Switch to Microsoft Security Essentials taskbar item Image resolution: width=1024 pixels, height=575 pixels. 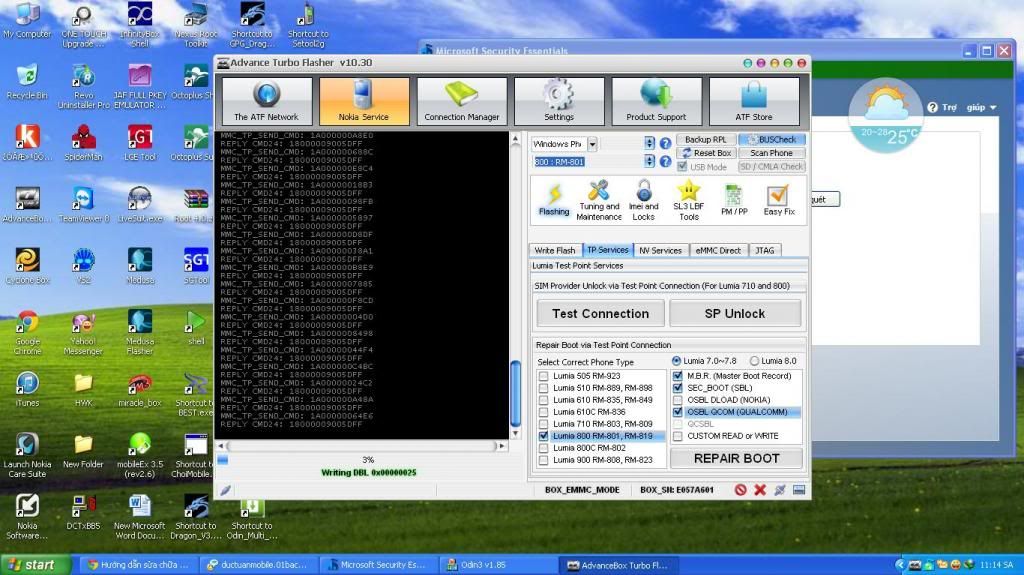pyautogui.click(x=377, y=565)
